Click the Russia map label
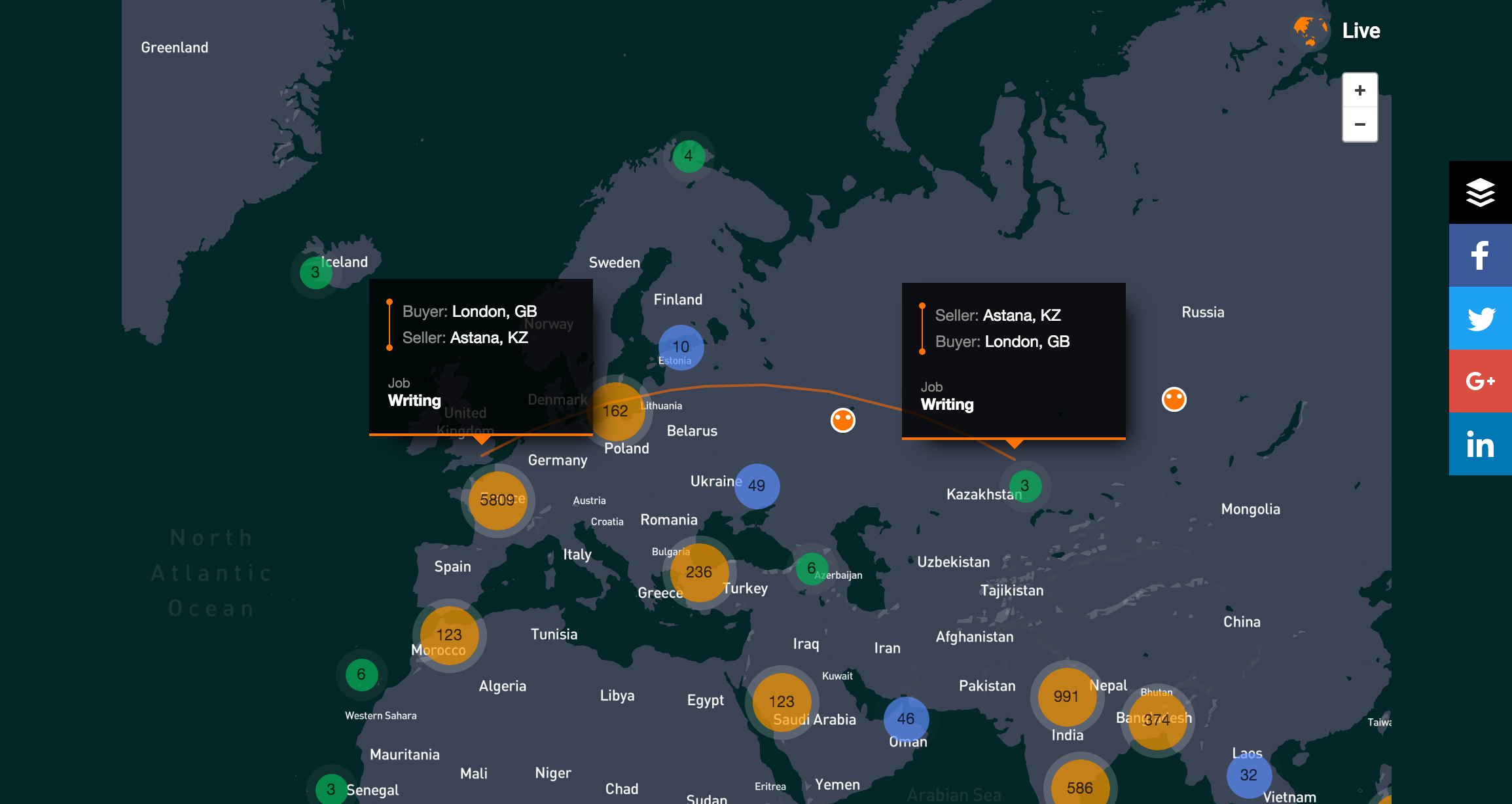1512x804 pixels. pos(1203,312)
